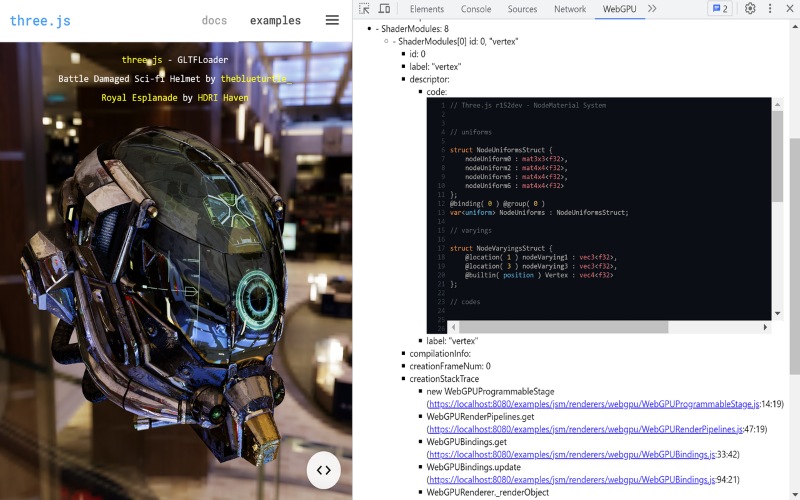This screenshot has width=800, height=500.
Task: Select the compilationInfo: row
Action: pyautogui.click(x=440, y=353)
